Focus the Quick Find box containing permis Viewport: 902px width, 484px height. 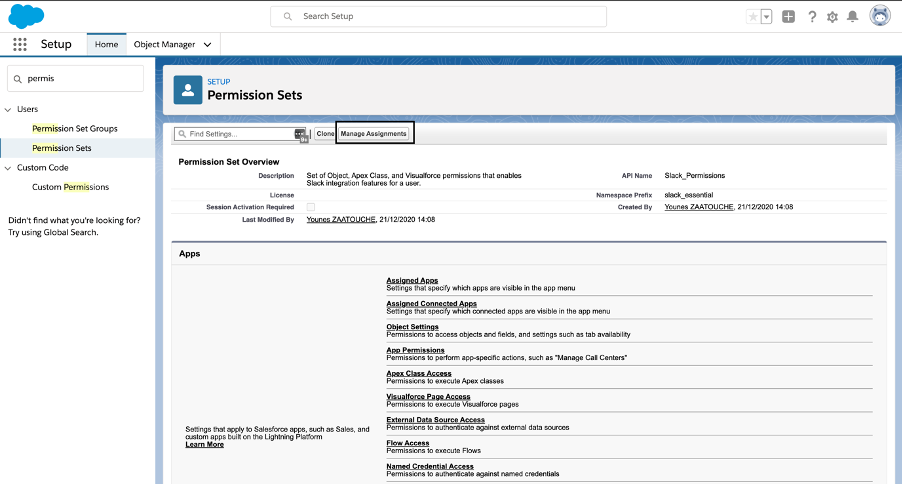(x=75, y=78)
